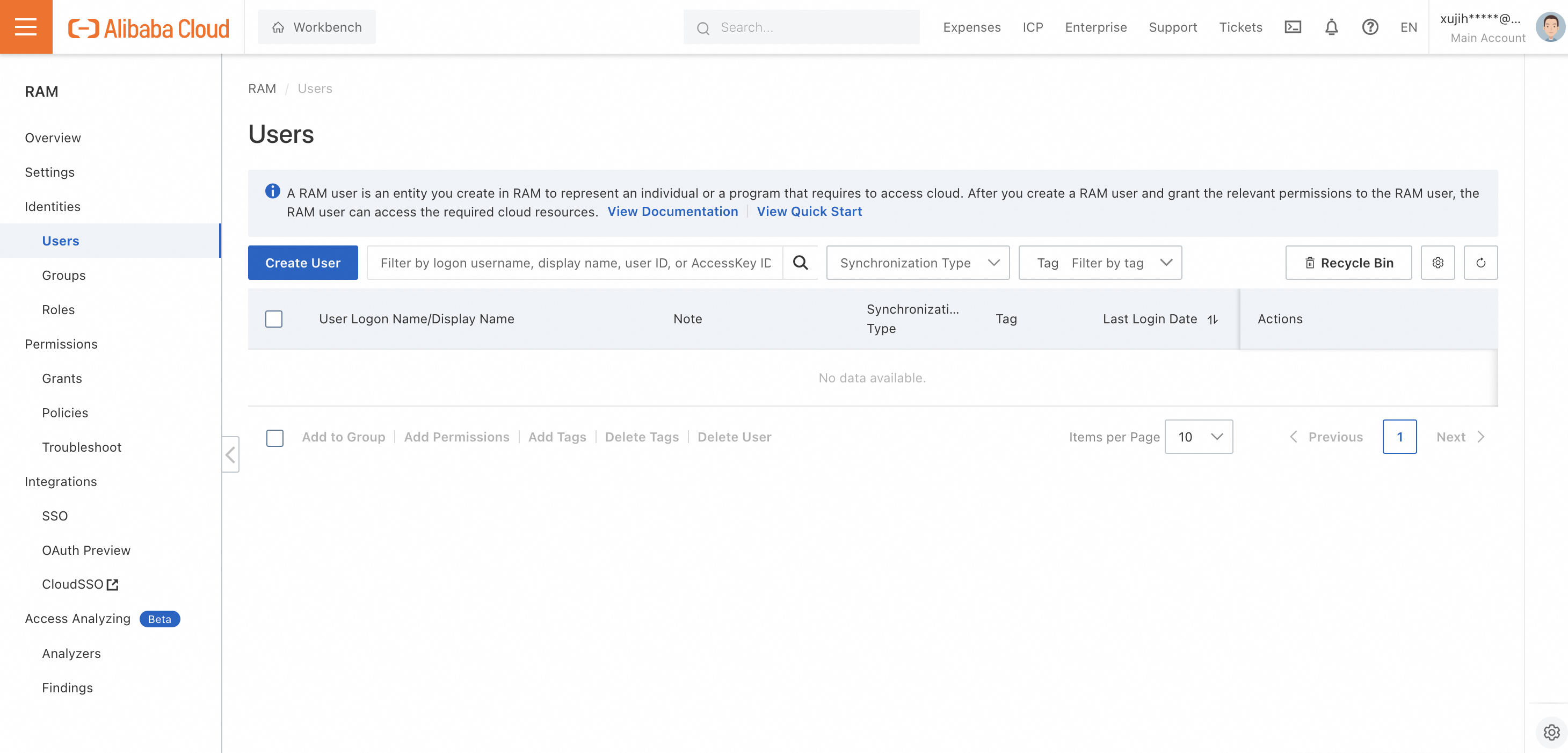The width and height of the screenshot is (1568, 753).
Task: Click Delete User bulk action
Action: [734, 437]
